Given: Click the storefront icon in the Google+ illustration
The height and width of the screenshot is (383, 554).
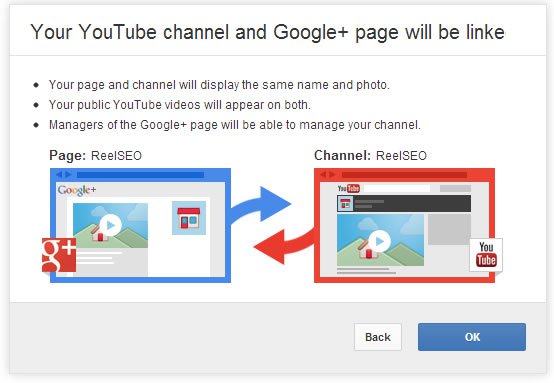Looking at the screenshot, I should pyautogui.click(x=189, y=218).
